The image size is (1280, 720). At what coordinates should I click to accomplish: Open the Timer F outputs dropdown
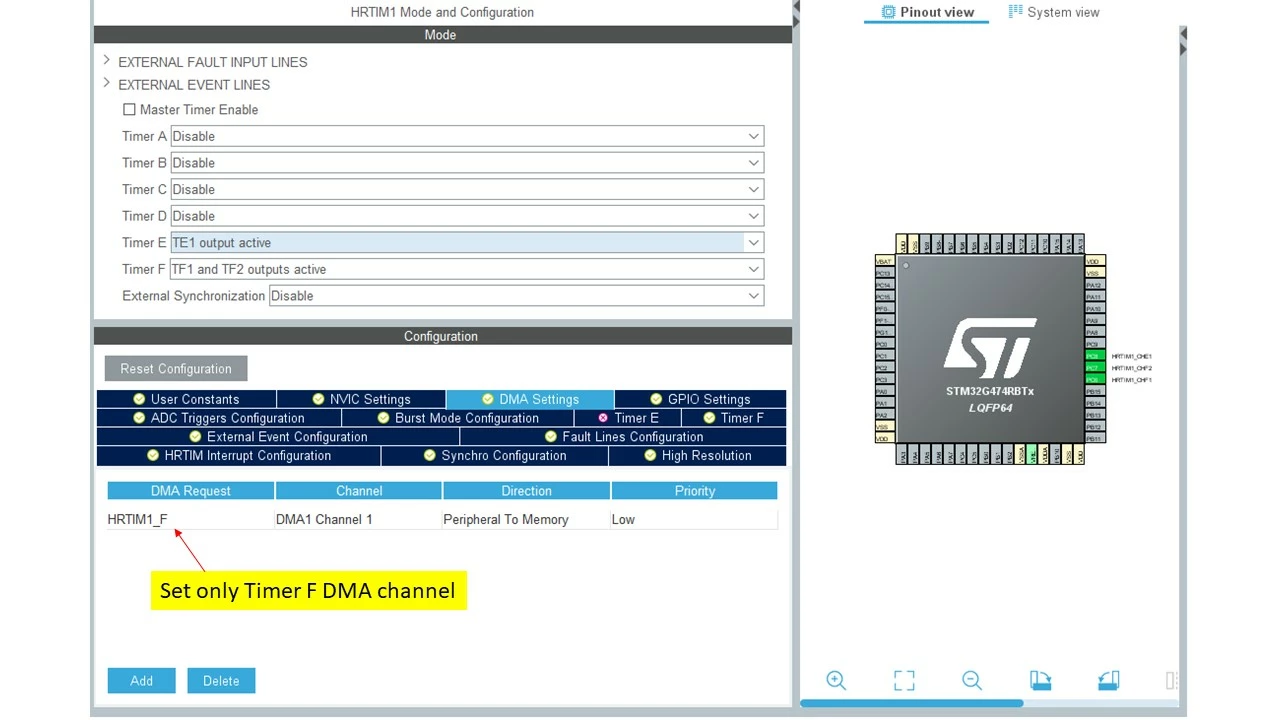[467, 269]
